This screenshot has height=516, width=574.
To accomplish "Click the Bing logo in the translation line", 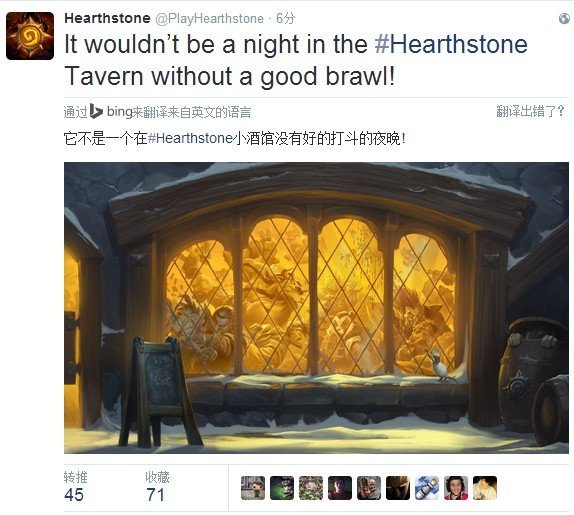I will point(96,111).
